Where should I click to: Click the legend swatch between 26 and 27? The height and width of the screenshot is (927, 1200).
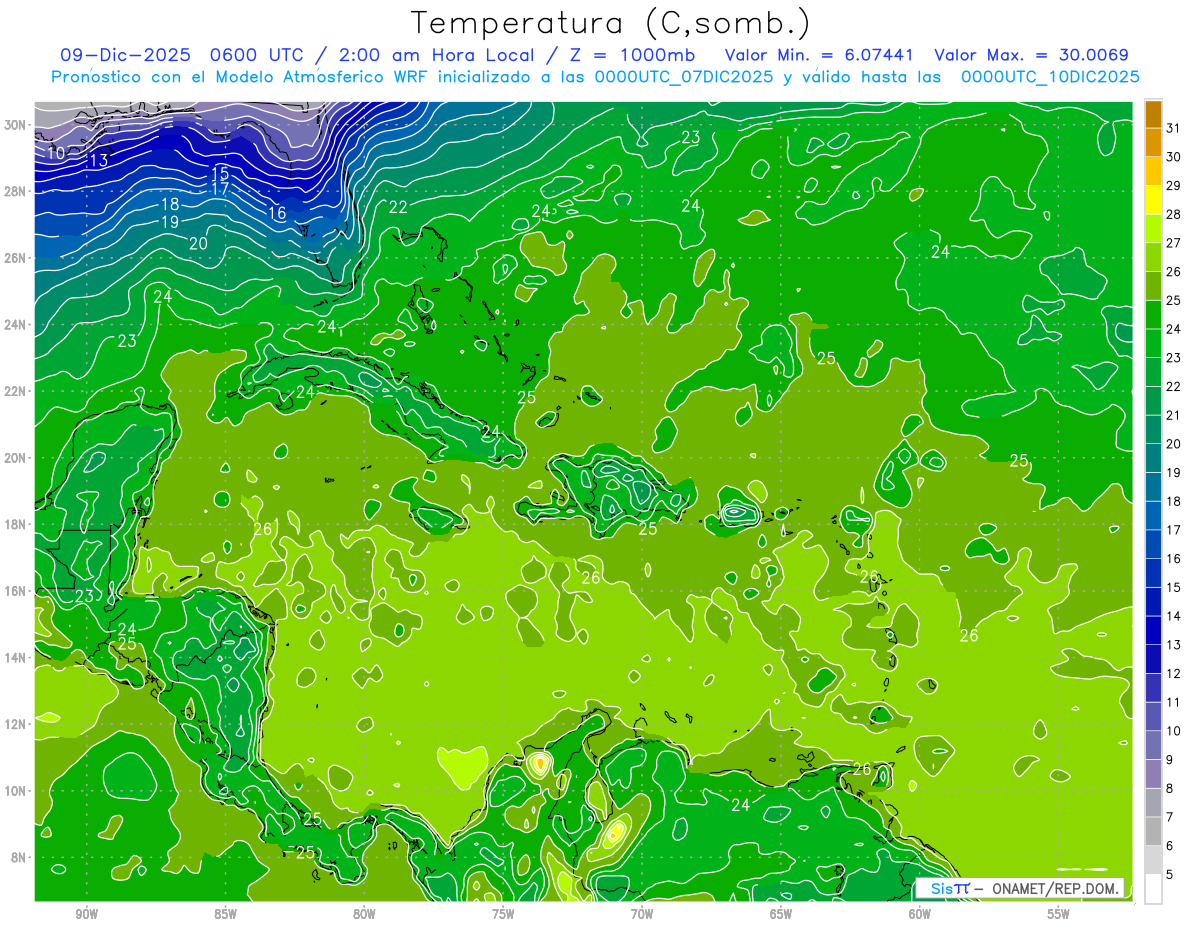coord(1153,258)
